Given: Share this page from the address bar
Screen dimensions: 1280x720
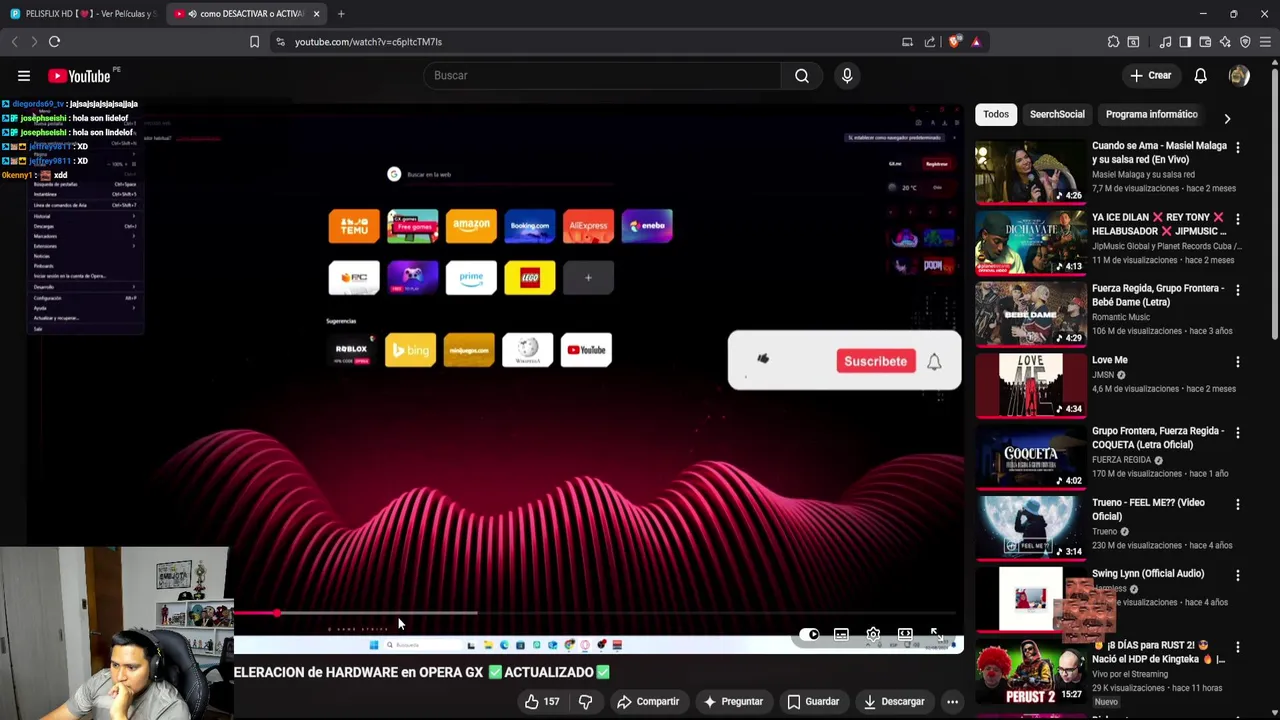Looking at the screenshot, I should tap(930, 42).
